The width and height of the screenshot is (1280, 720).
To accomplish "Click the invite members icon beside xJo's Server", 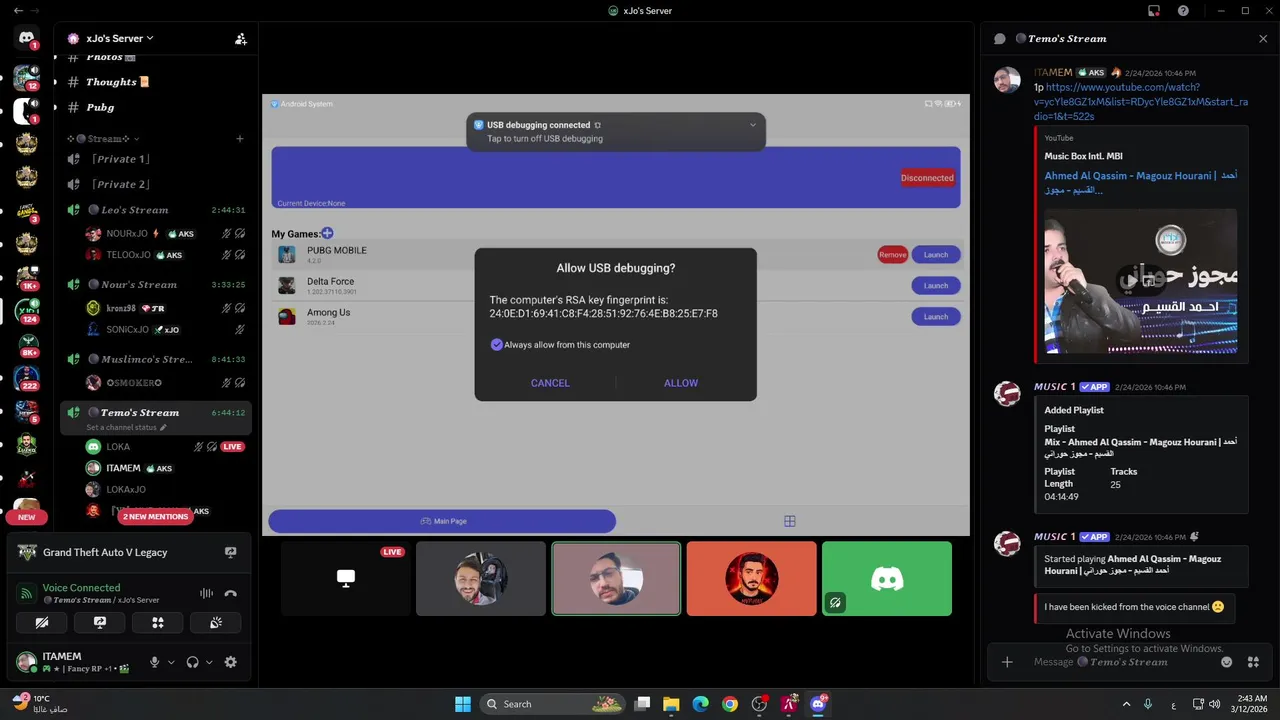I will [240, 39].
